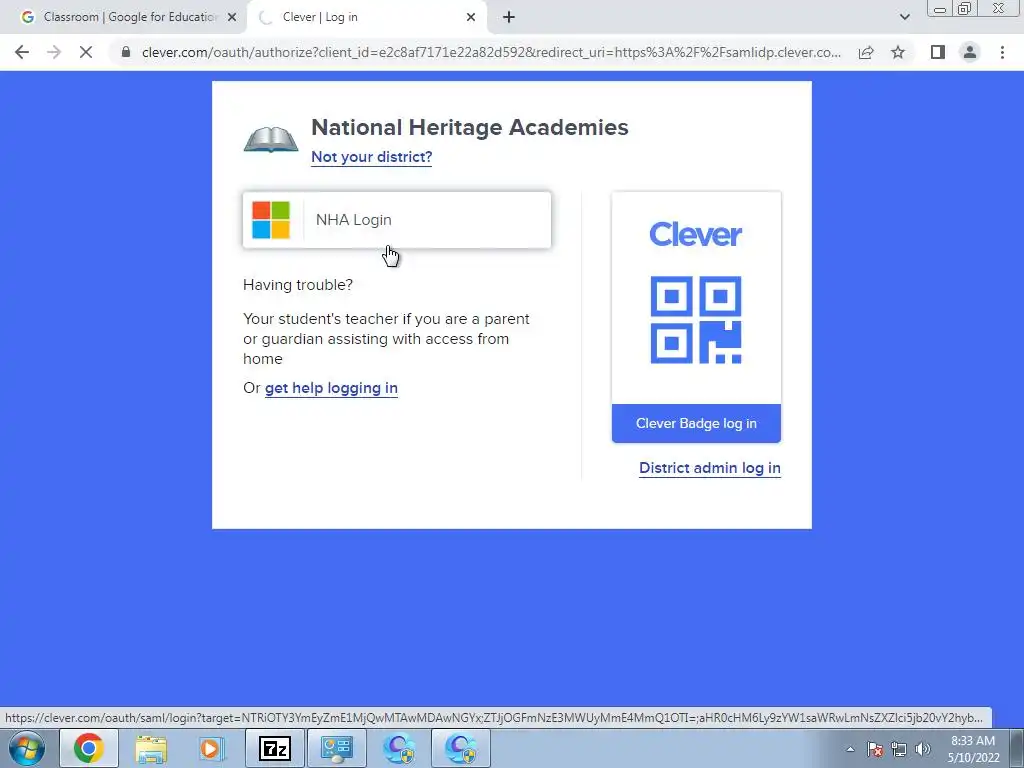Open the Windows Start menu
The image size is (1024, 768).
(x=27, y=748)
